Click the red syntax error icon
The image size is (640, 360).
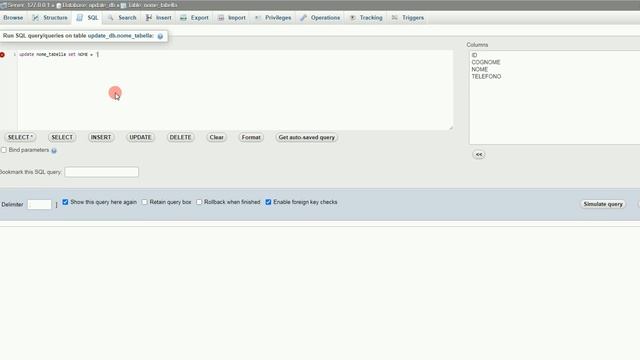click(2, 55)
